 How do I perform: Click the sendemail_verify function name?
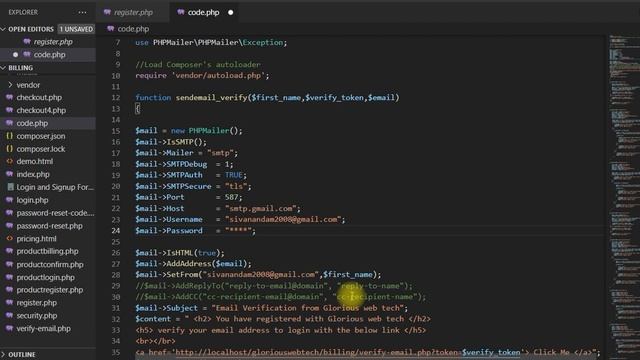point(211,98)
